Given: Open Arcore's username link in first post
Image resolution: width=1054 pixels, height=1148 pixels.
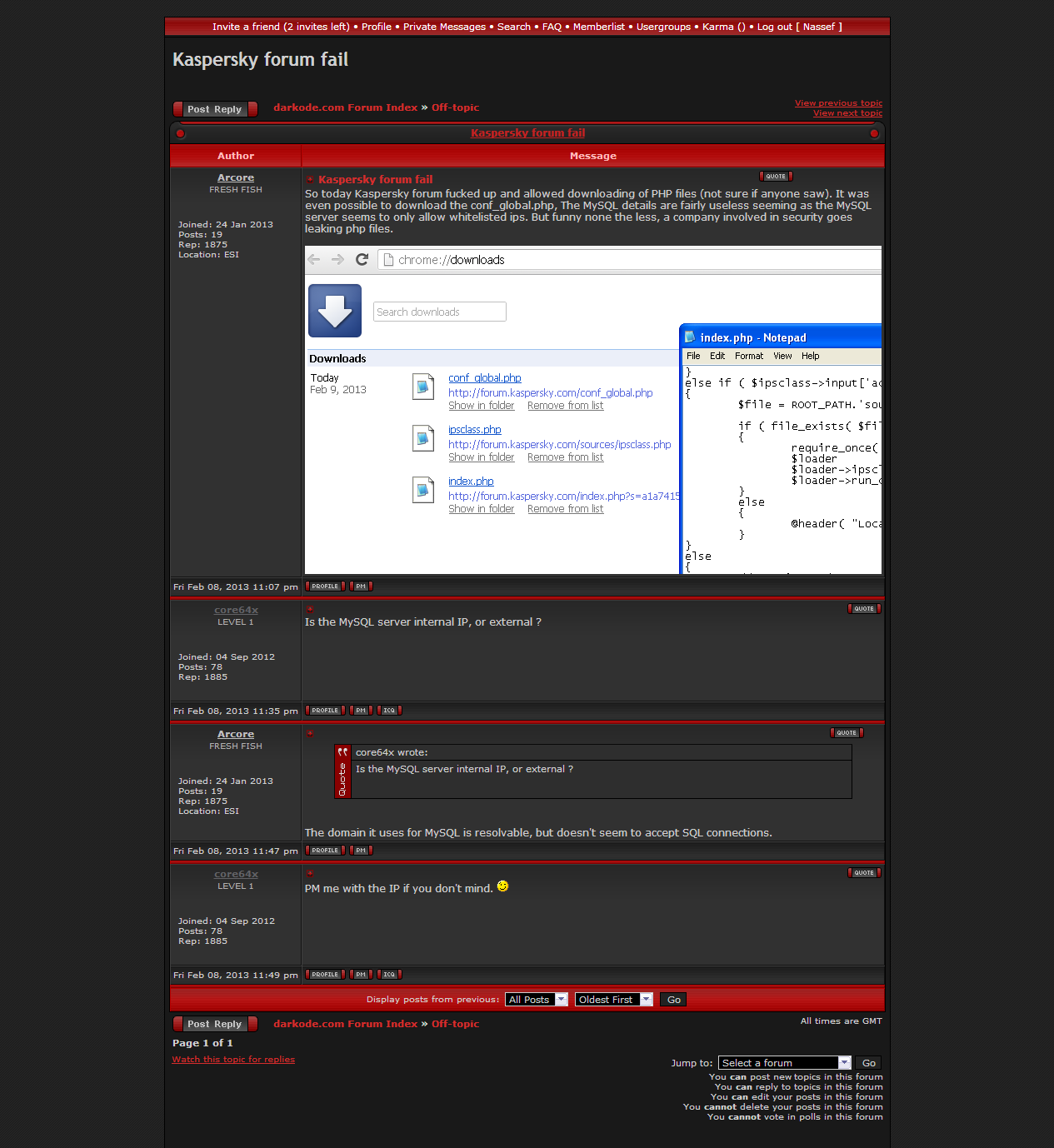Looking at the screenshot, I should [x=236, y=177].
